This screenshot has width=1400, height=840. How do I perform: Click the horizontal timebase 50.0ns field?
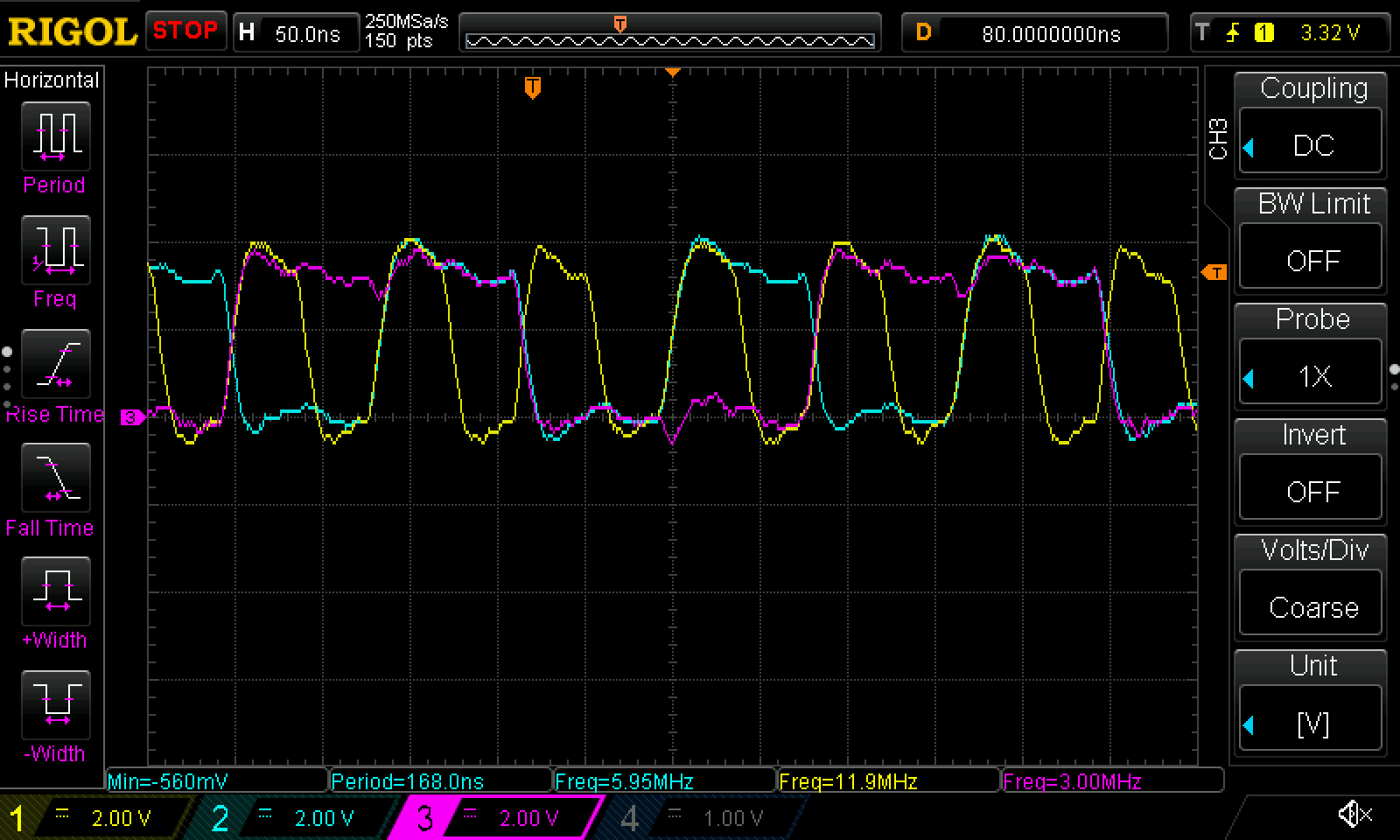pos(297,33)
